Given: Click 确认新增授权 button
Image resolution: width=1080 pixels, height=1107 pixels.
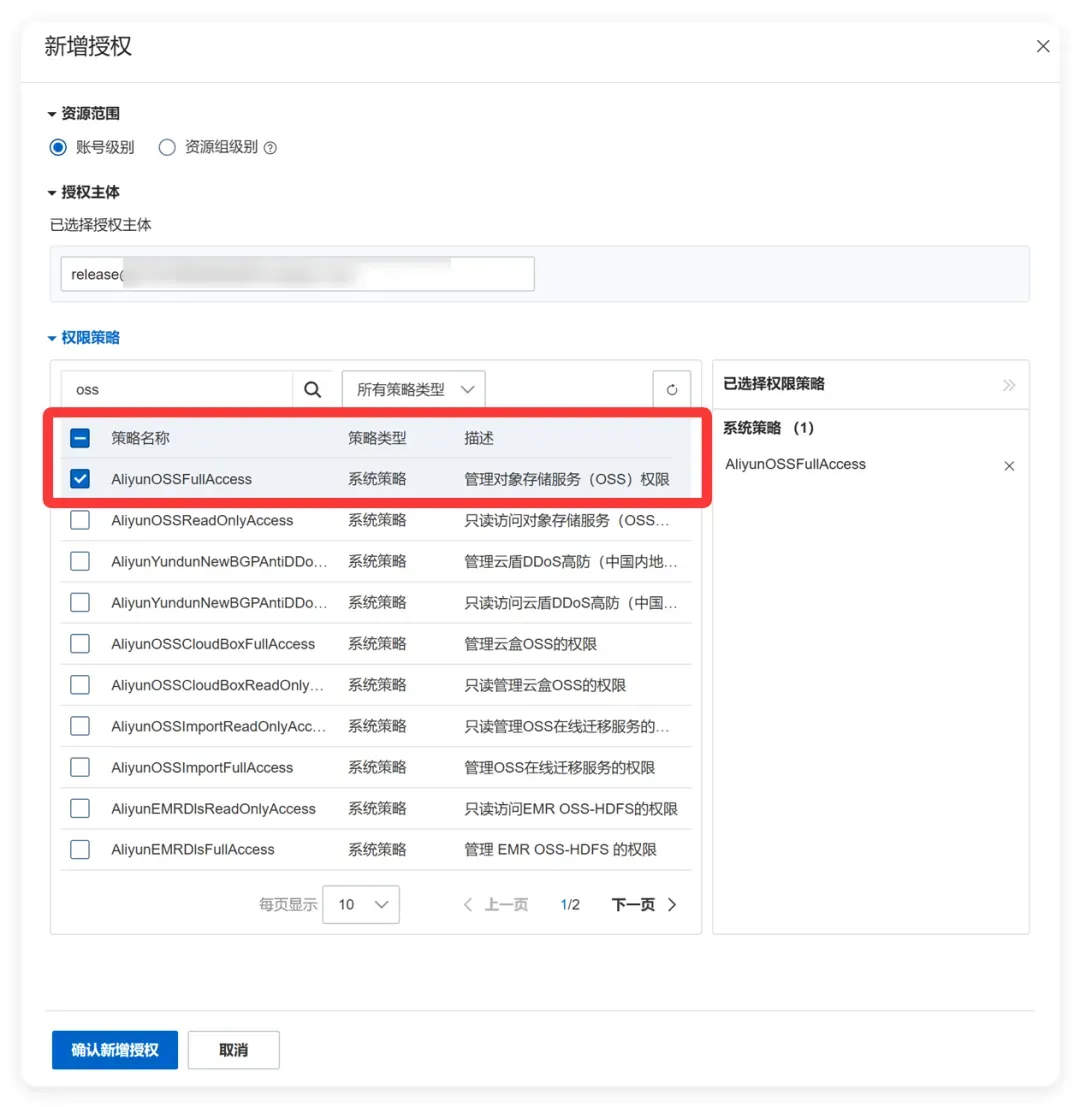Looking at the screenshot, I should [x=115, y=1050].
